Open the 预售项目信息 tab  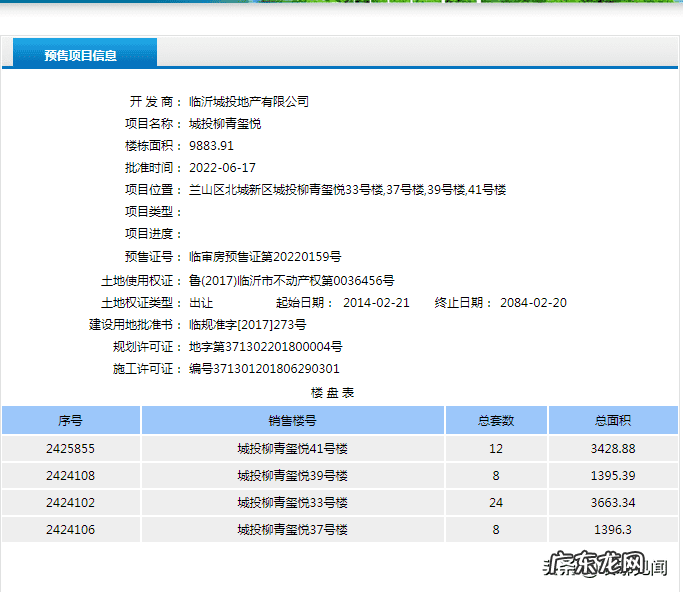pyautogui.click(x=81, y=55)
